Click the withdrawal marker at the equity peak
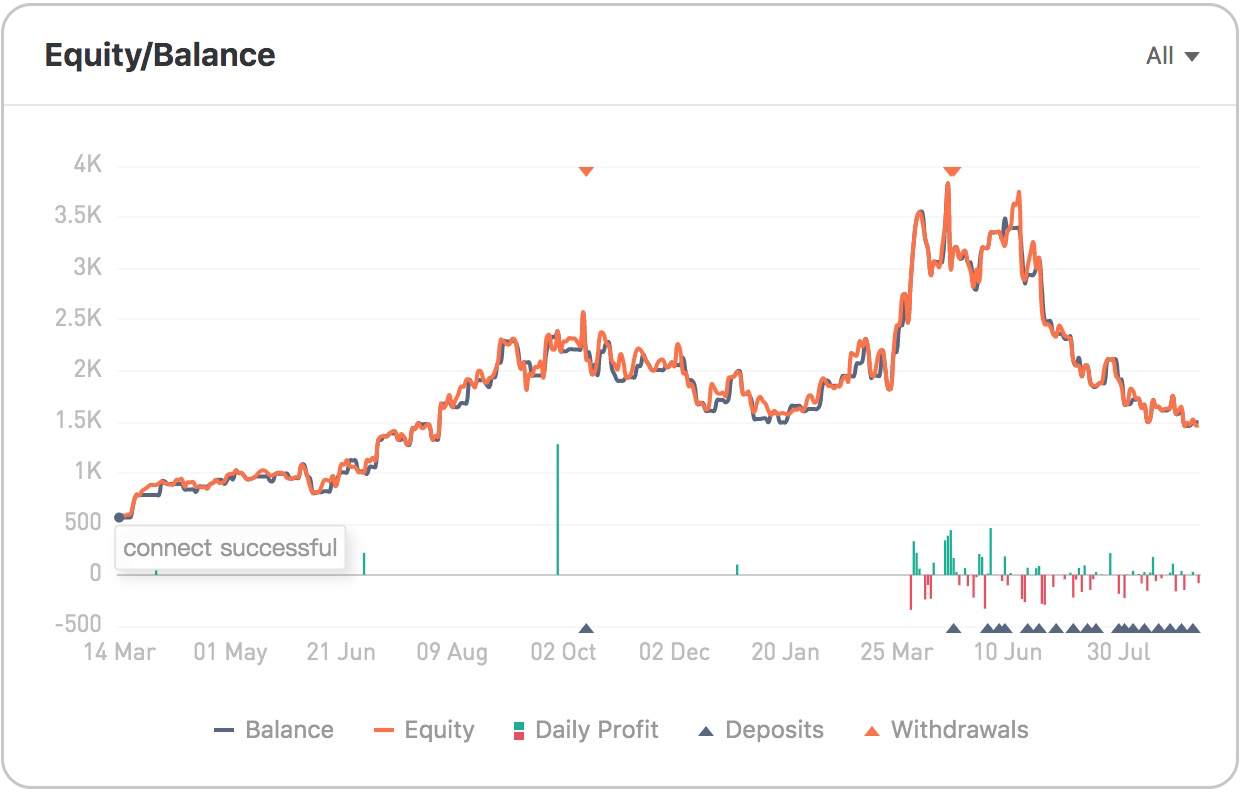The height and width of the screenshot is (792, 1240). (x=952, y=171)
